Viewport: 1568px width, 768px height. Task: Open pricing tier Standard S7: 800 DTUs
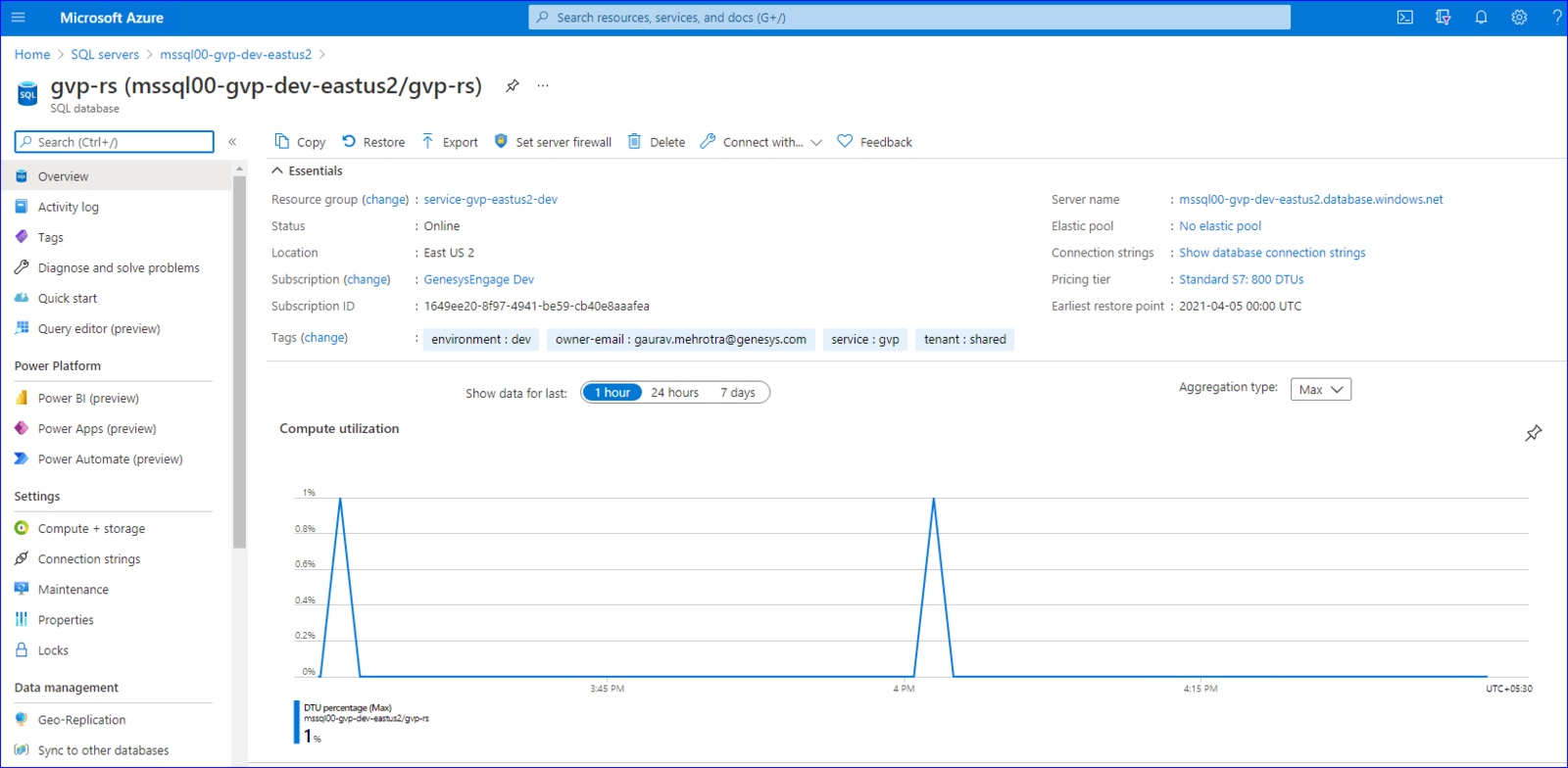(1241, 280)
